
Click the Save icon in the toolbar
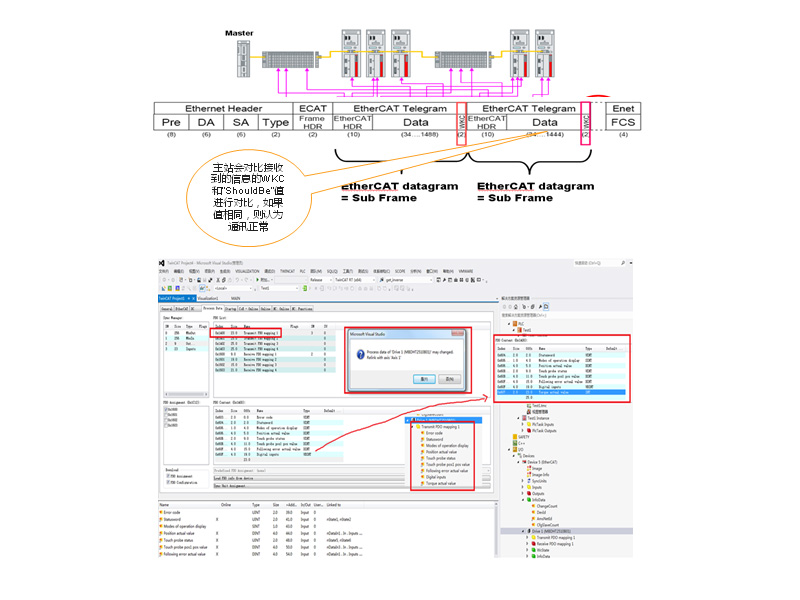click(198, 280)
